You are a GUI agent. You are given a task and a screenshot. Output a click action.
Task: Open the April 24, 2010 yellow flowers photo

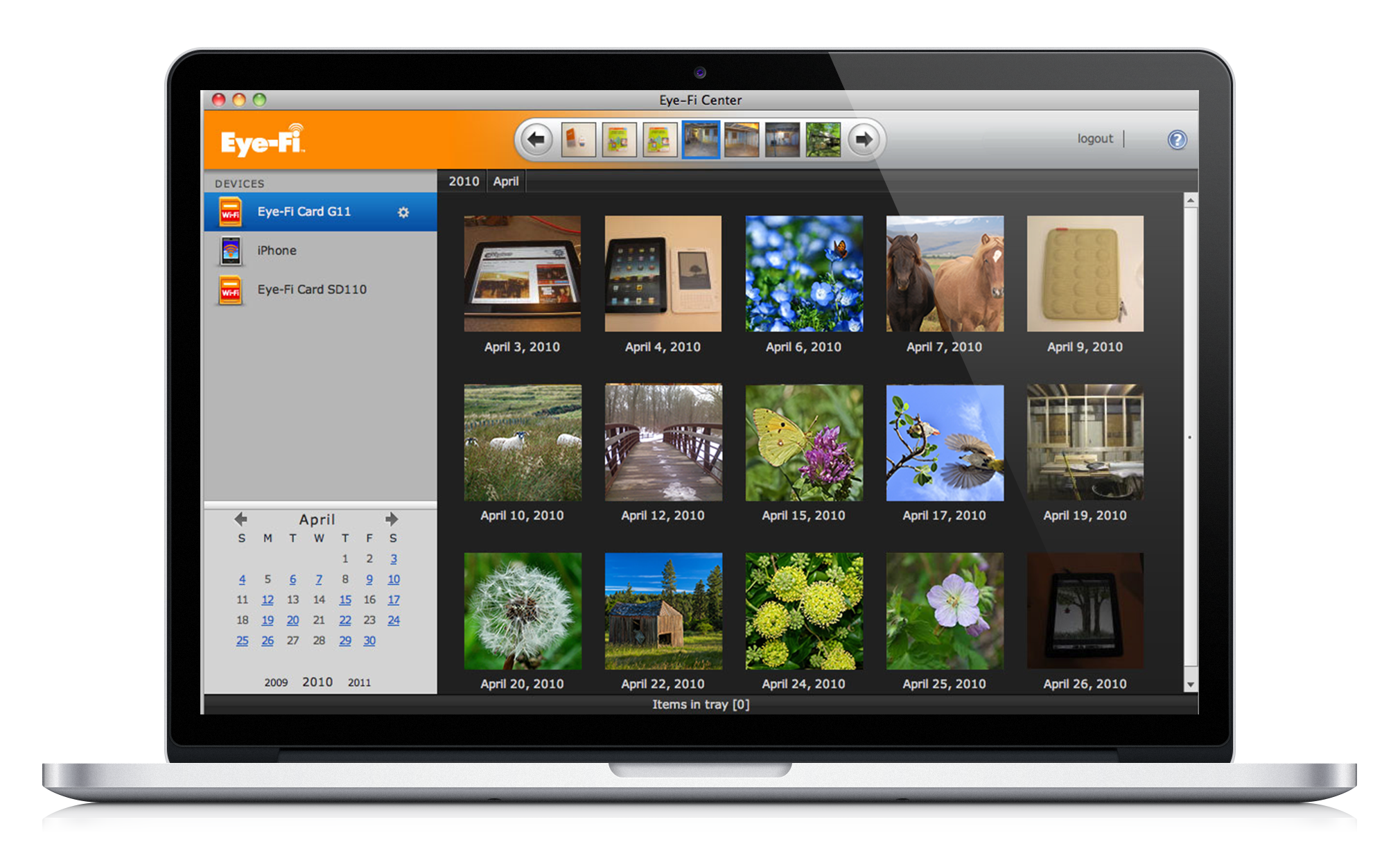(x=804, y=611)
